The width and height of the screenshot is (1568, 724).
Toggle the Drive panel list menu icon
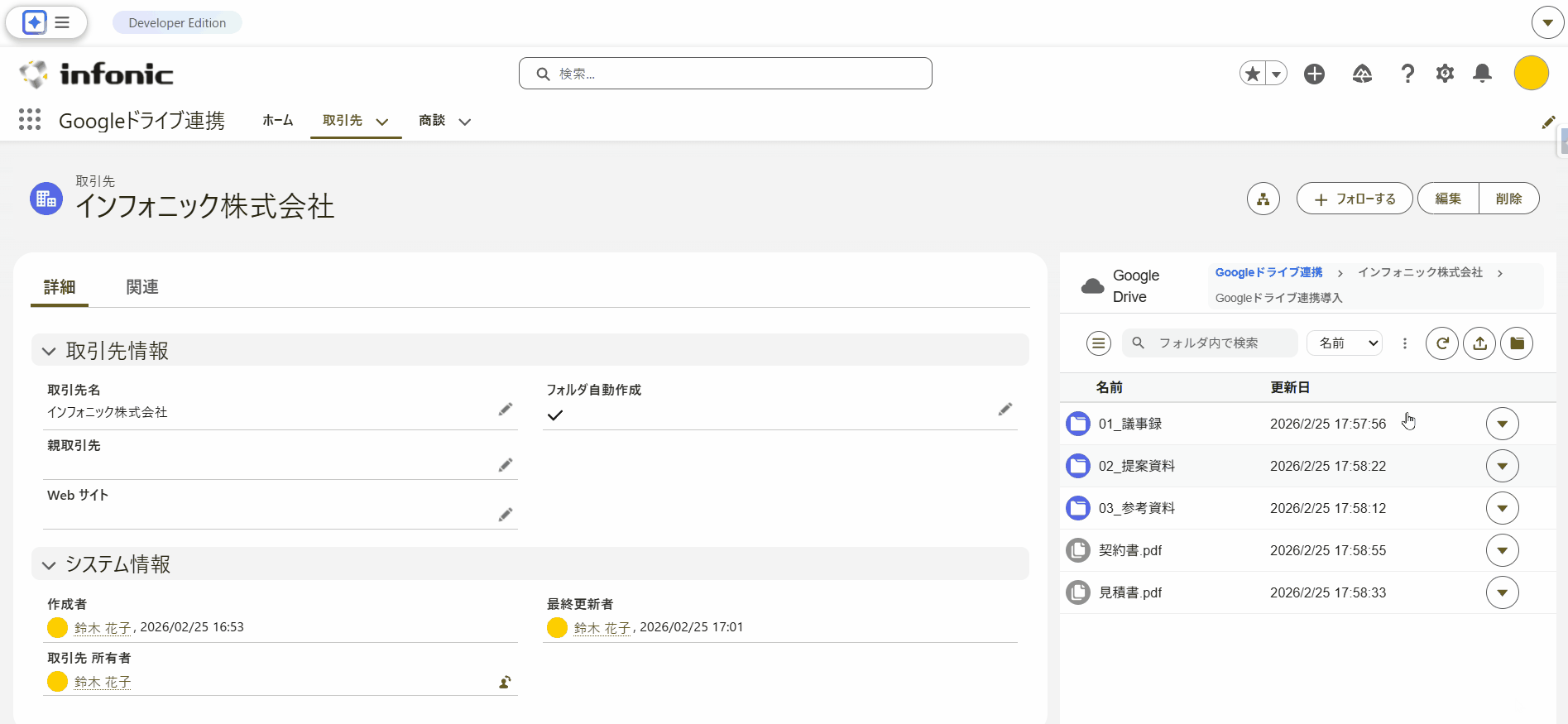coord(1098,343)
